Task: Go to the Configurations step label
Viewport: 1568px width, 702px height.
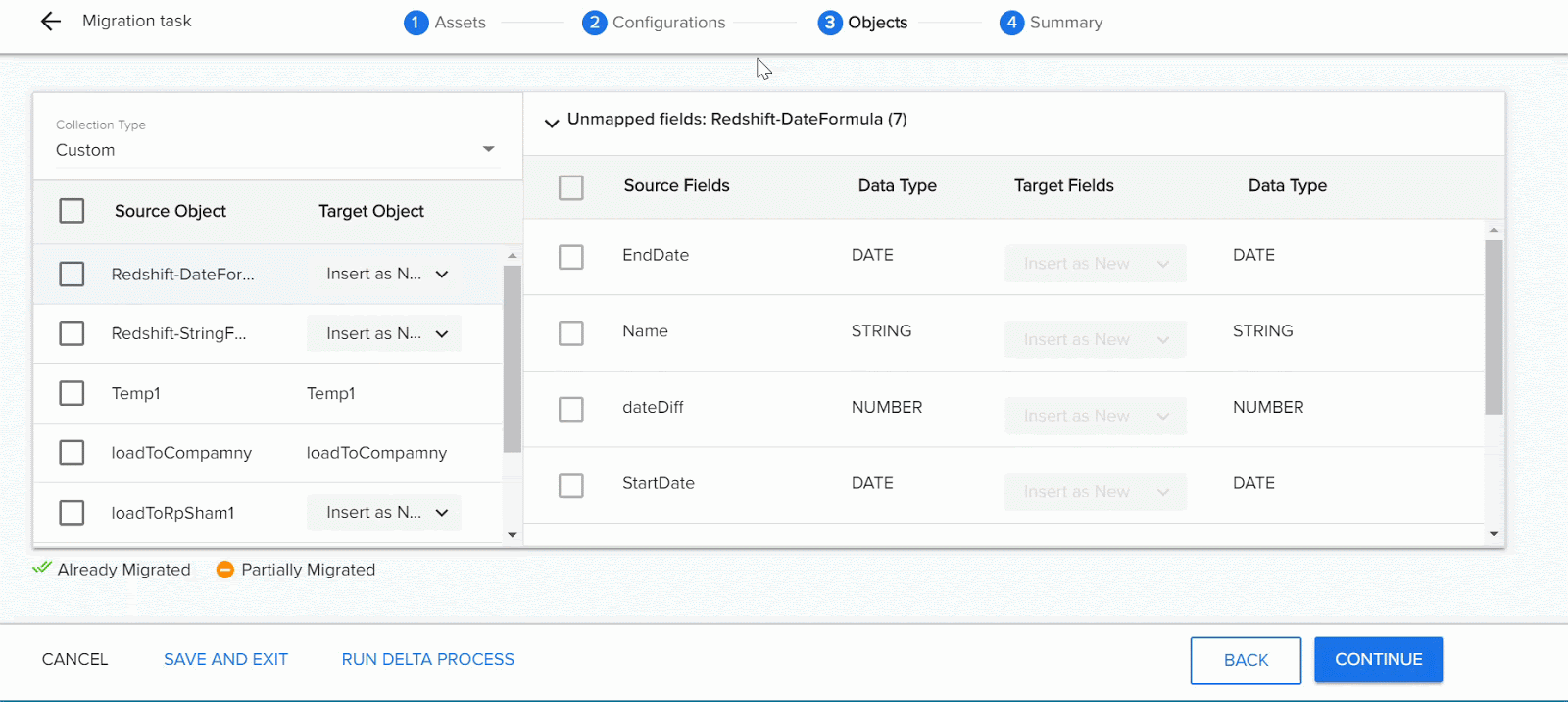Action: click(x=668, y=23)
